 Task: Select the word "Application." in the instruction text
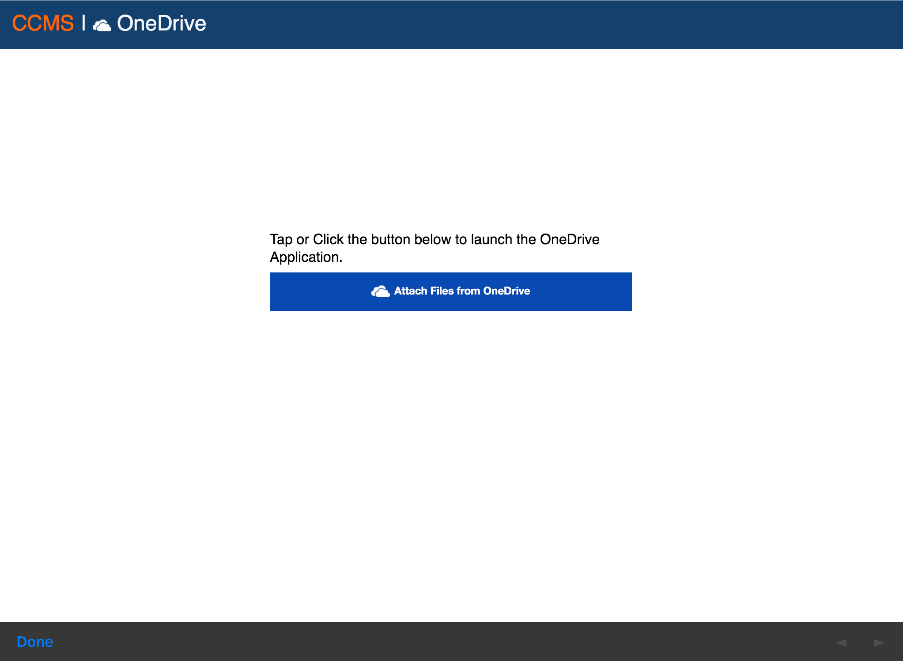coord(306,257)
